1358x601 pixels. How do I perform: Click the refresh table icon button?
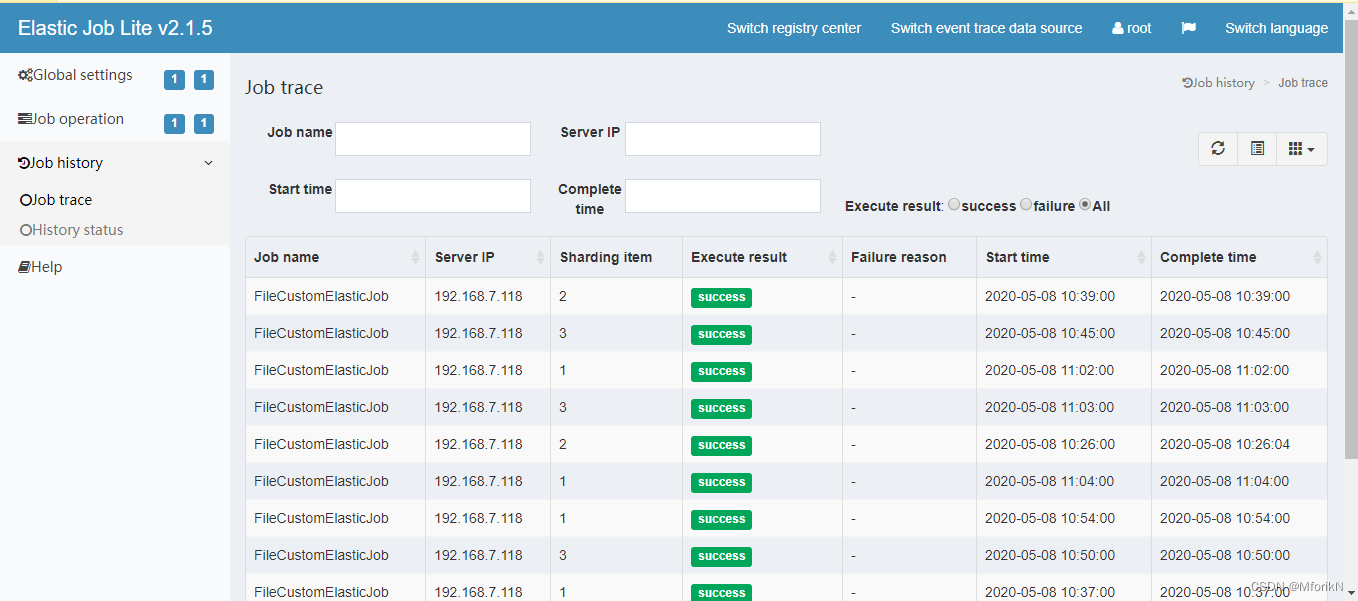pyautogui.click(x=1218, y=148)
